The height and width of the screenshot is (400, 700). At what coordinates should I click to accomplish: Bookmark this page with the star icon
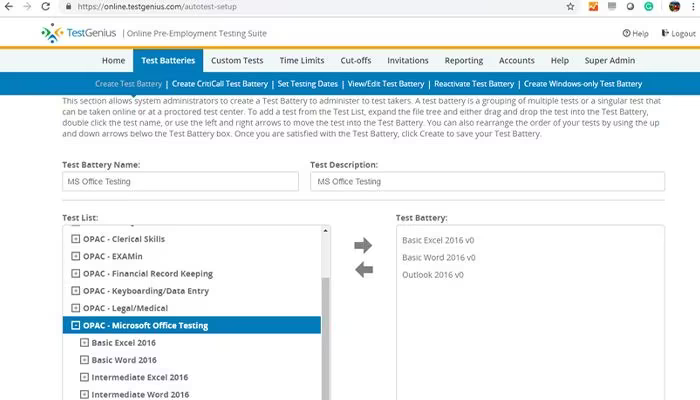570,7
